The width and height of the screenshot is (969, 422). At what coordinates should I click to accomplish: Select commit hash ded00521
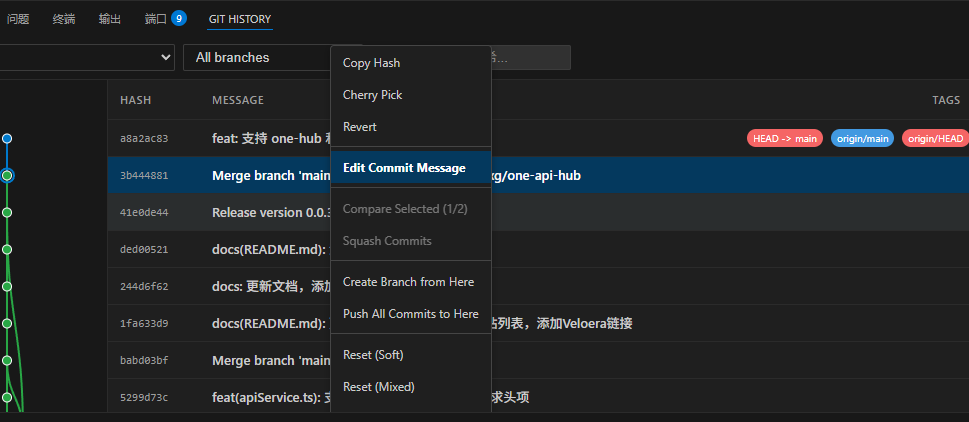tap(144, 250)
